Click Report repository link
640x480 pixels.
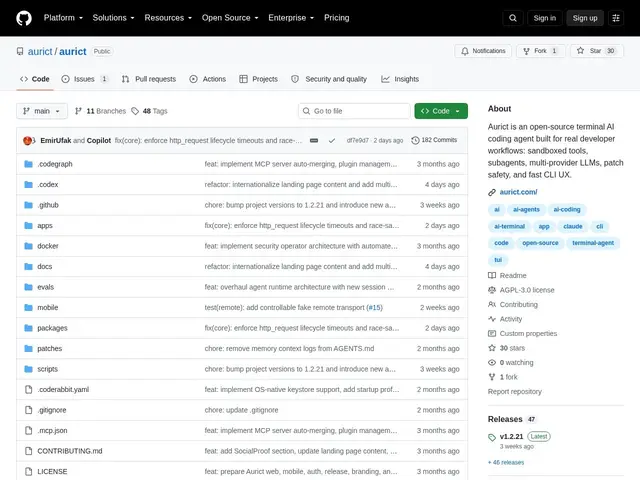tap(514, 392)
